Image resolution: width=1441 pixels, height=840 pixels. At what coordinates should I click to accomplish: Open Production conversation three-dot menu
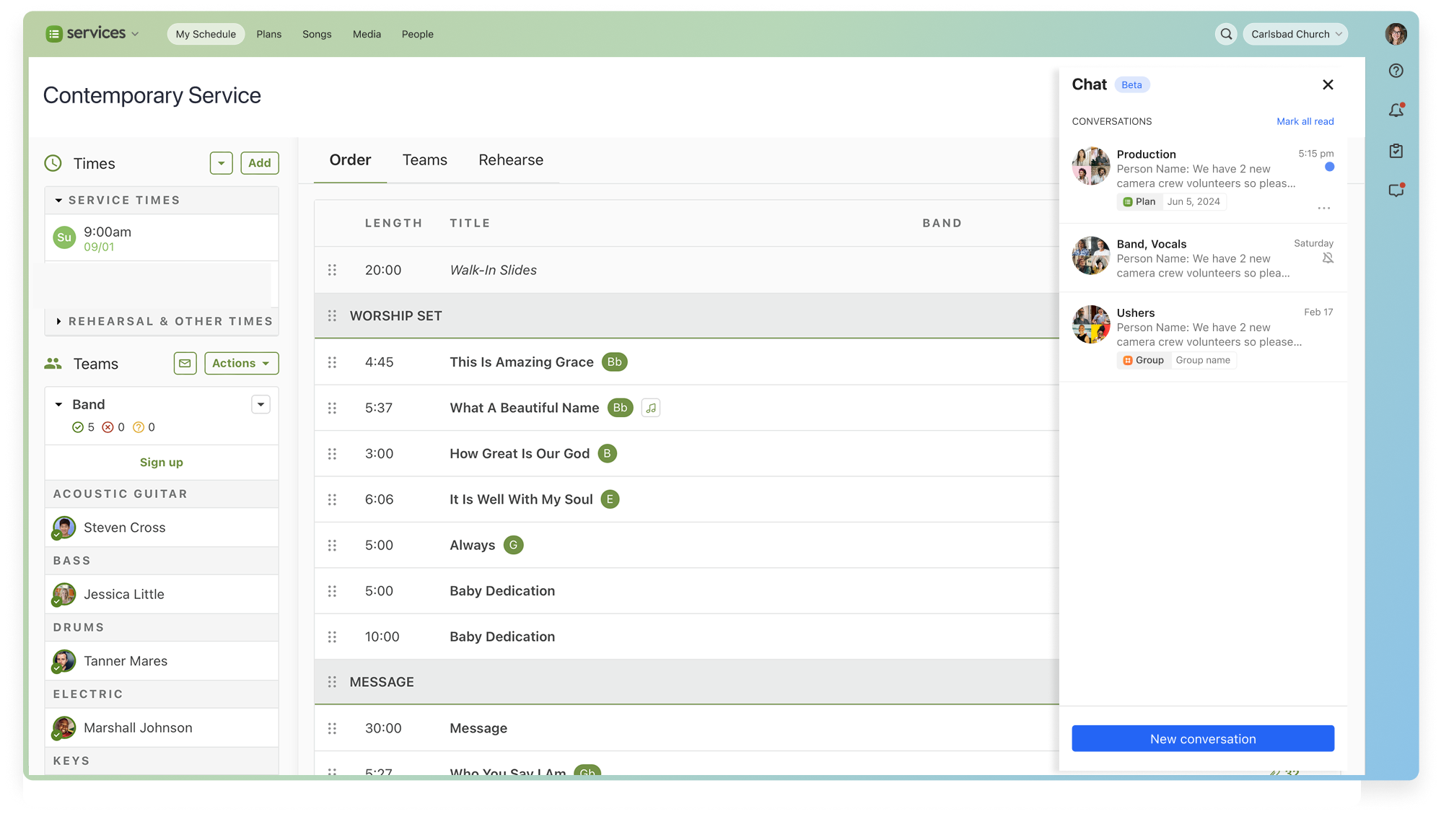pyautogui.click(x=1323, y=208)
